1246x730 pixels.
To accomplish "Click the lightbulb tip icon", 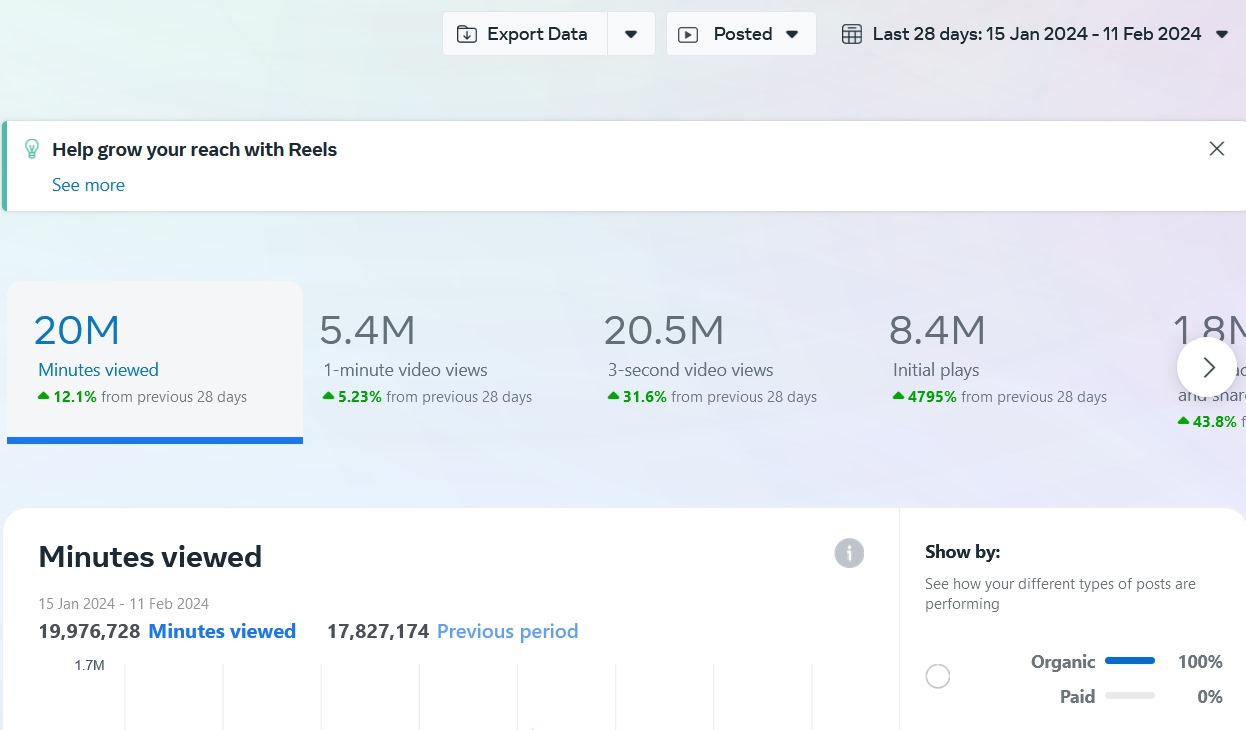I will [32, 150].
